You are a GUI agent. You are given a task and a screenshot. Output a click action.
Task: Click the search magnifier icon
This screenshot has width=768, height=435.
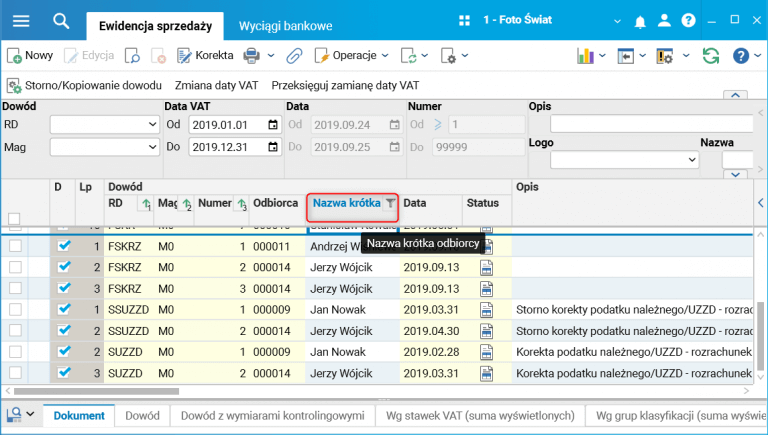pyautogui.click(x=61, y=21)
